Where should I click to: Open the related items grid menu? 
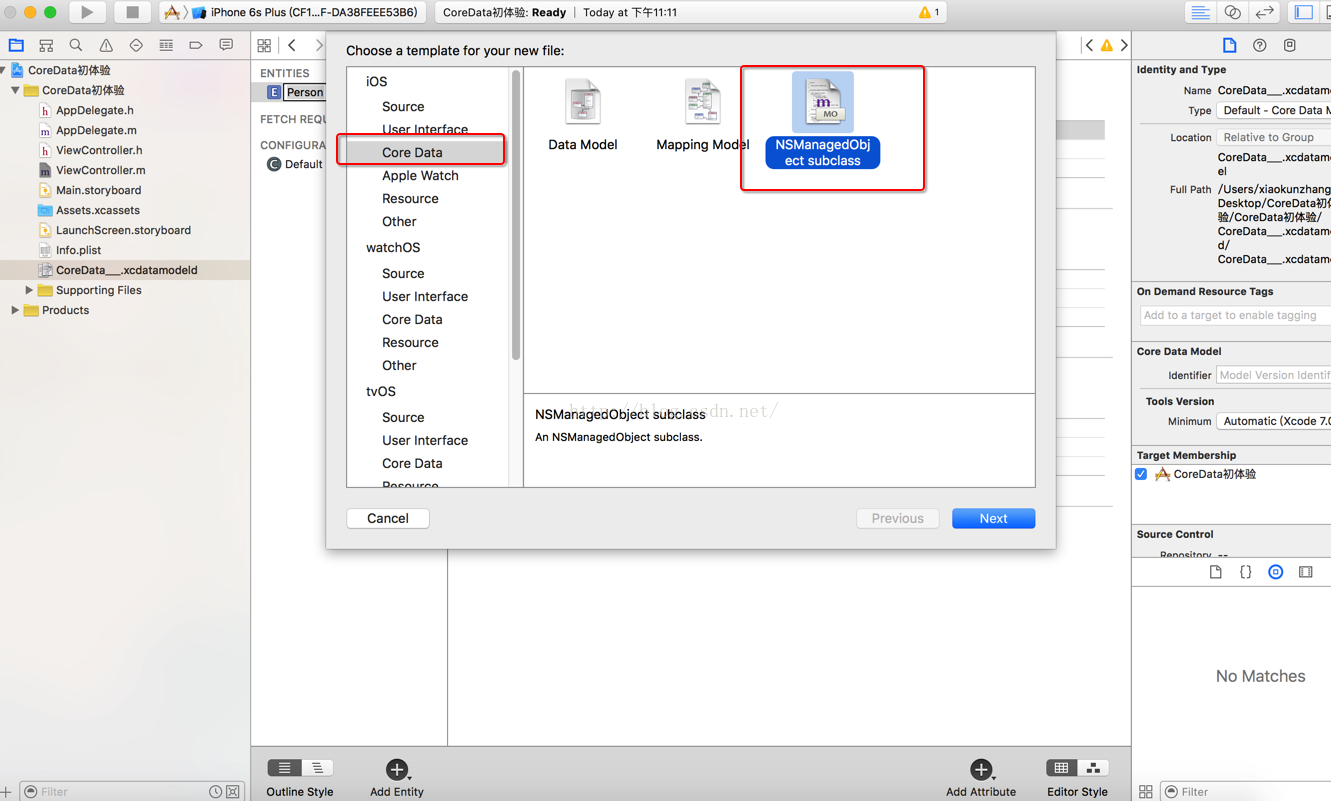tap(264, 45)
